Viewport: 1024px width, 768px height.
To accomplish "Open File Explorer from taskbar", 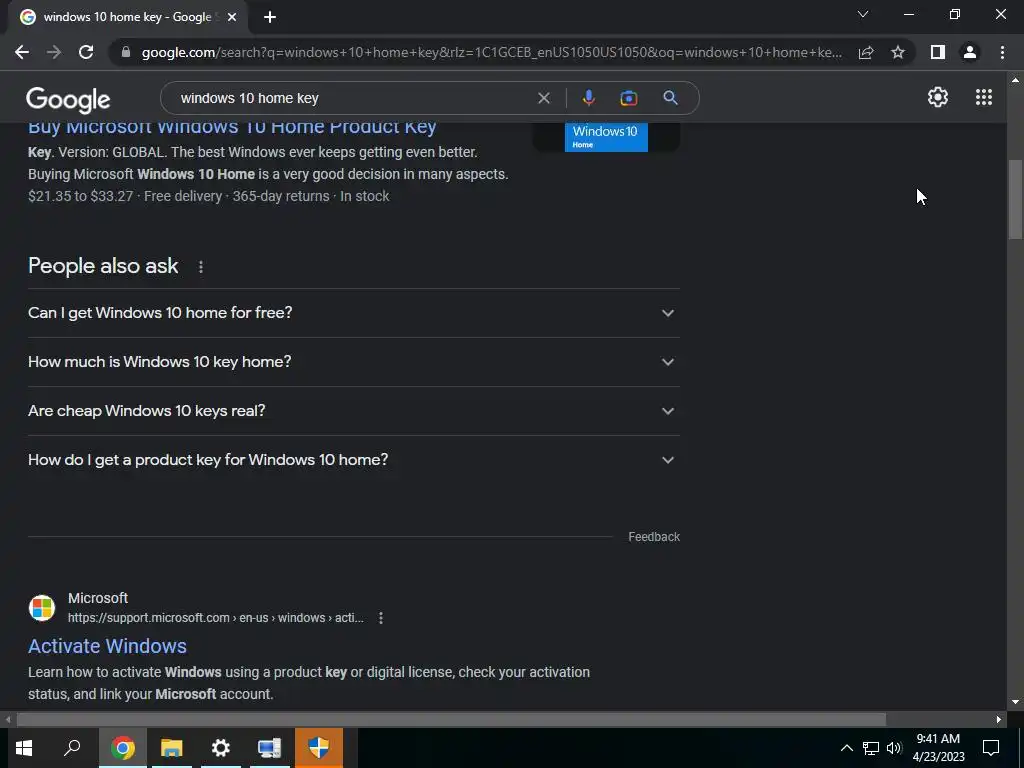I will [172, 748].
